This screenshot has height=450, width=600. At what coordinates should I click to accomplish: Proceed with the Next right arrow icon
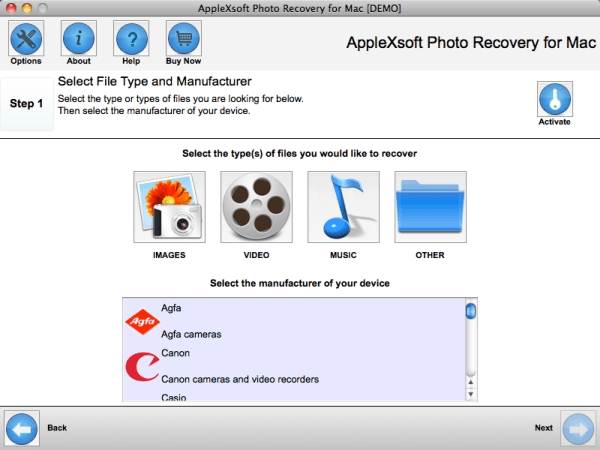coord(578,429)
